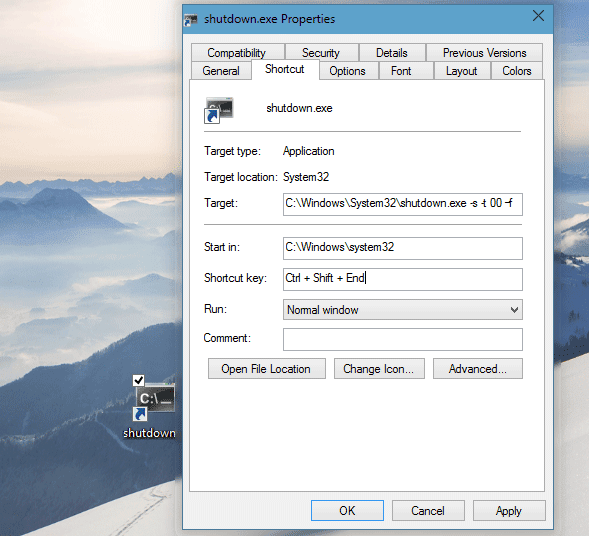Click the Change Icon button
The height and width of the screenshot is (536, 589).
(x=379, y=368)
